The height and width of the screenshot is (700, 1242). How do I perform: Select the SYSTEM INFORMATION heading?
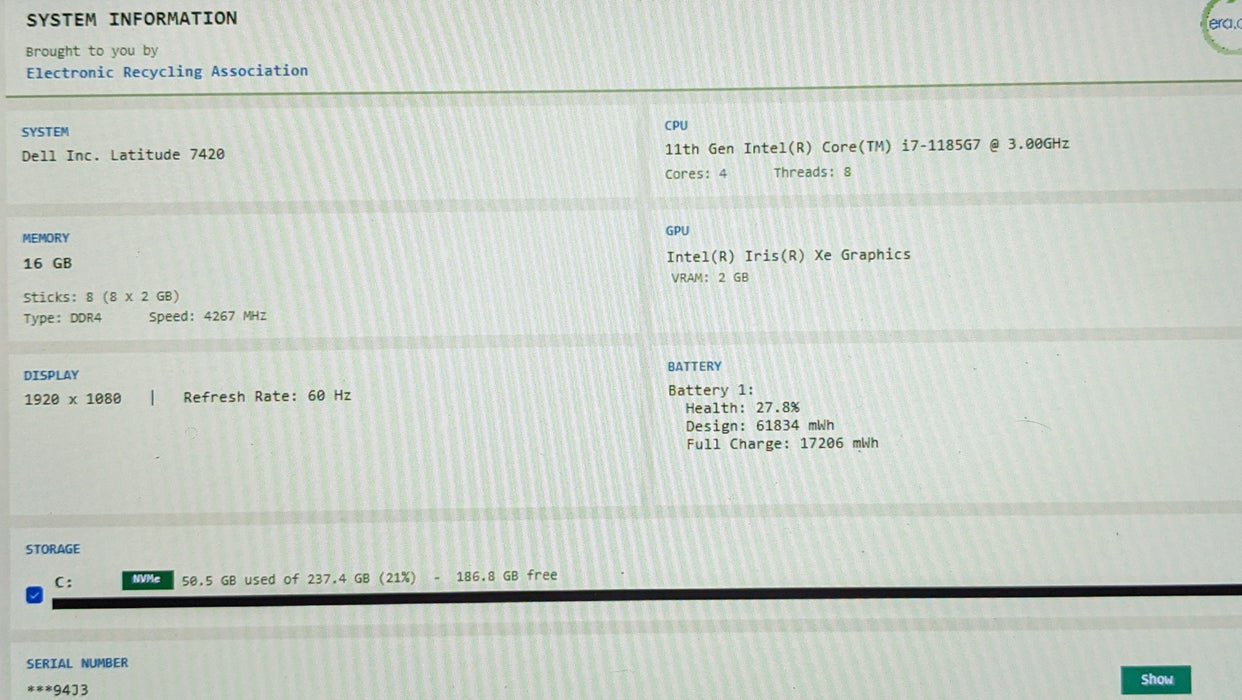131,19
